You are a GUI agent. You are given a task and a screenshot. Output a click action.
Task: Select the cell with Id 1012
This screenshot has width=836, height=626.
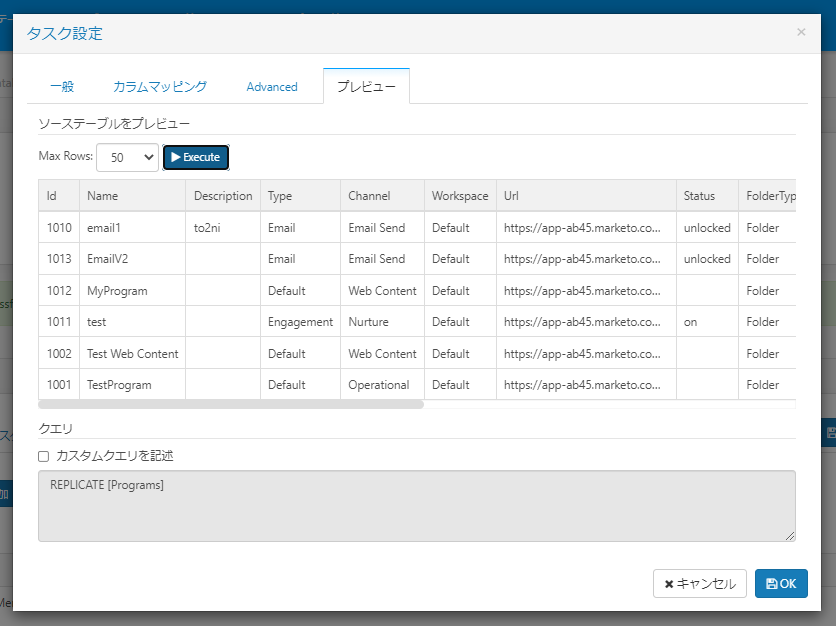click(59, 291)
